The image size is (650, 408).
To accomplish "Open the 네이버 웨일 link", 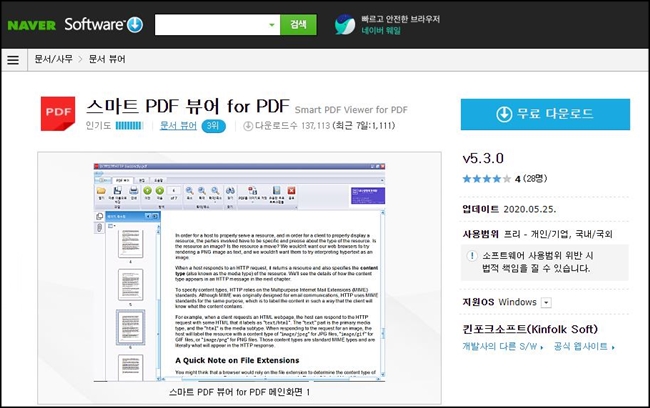I will pos(381,31).
